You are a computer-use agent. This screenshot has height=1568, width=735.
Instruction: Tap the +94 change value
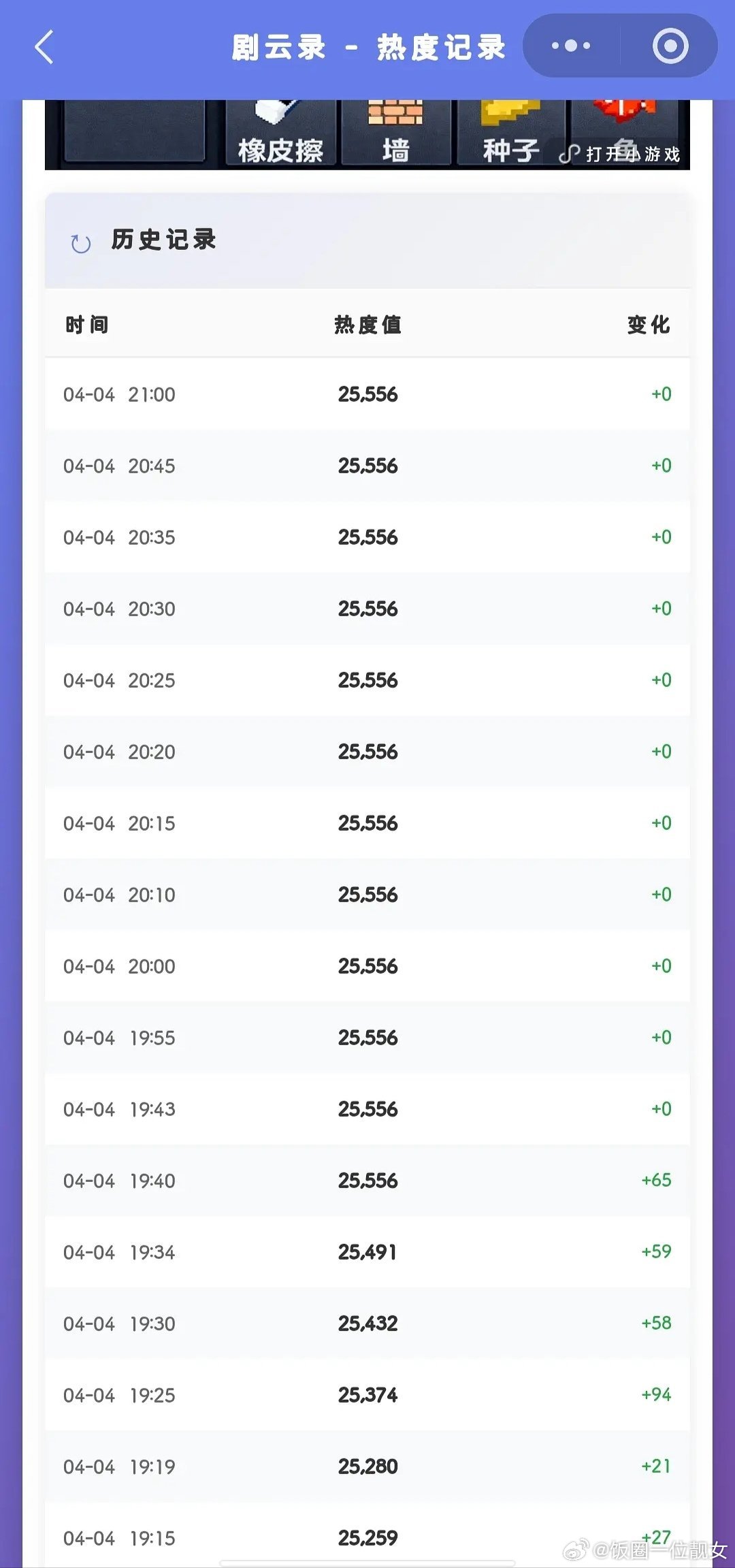point(656,1394)
